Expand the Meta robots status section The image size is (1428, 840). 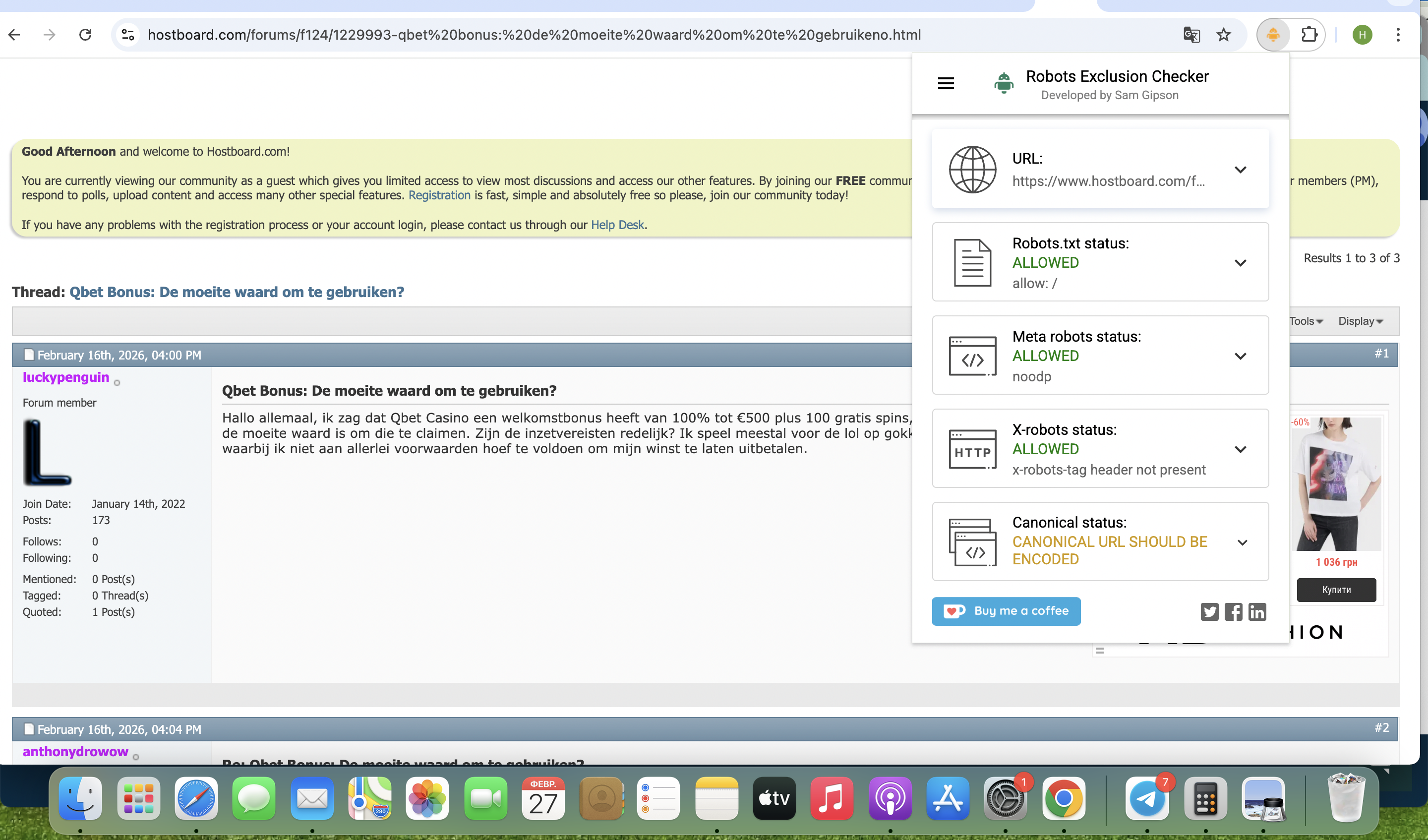1241,356
